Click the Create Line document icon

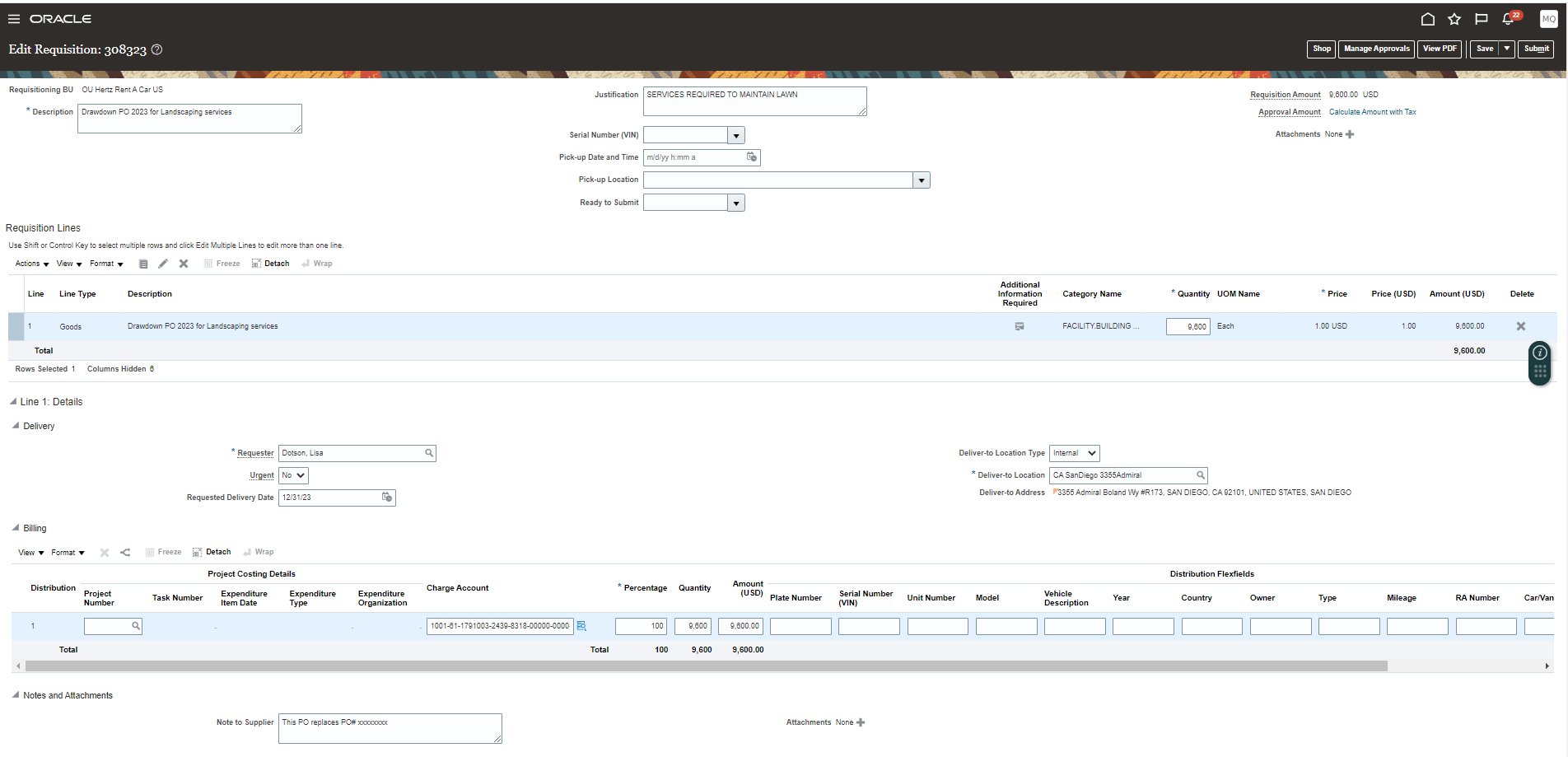click(x=143, y=263)
